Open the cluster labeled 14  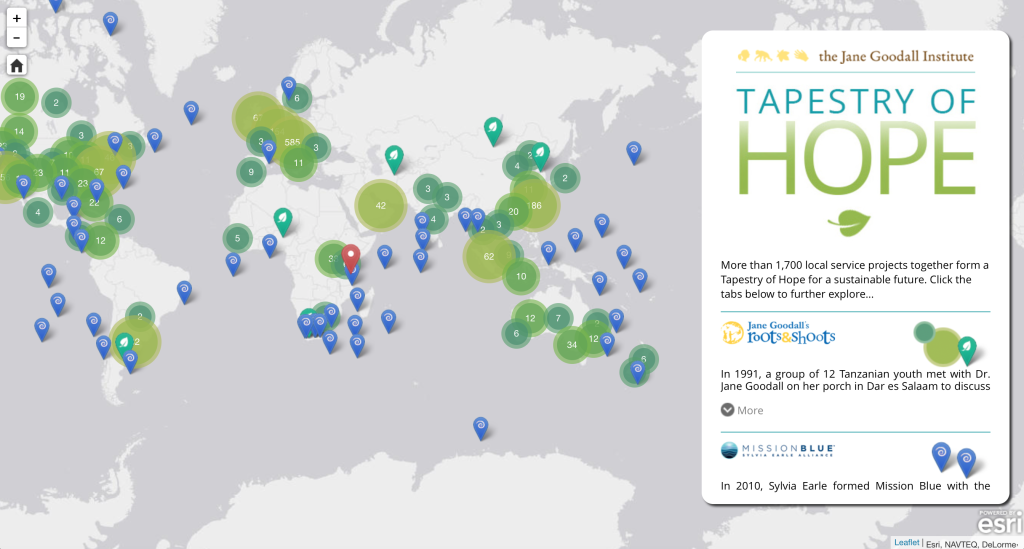[x=19, y=131]
